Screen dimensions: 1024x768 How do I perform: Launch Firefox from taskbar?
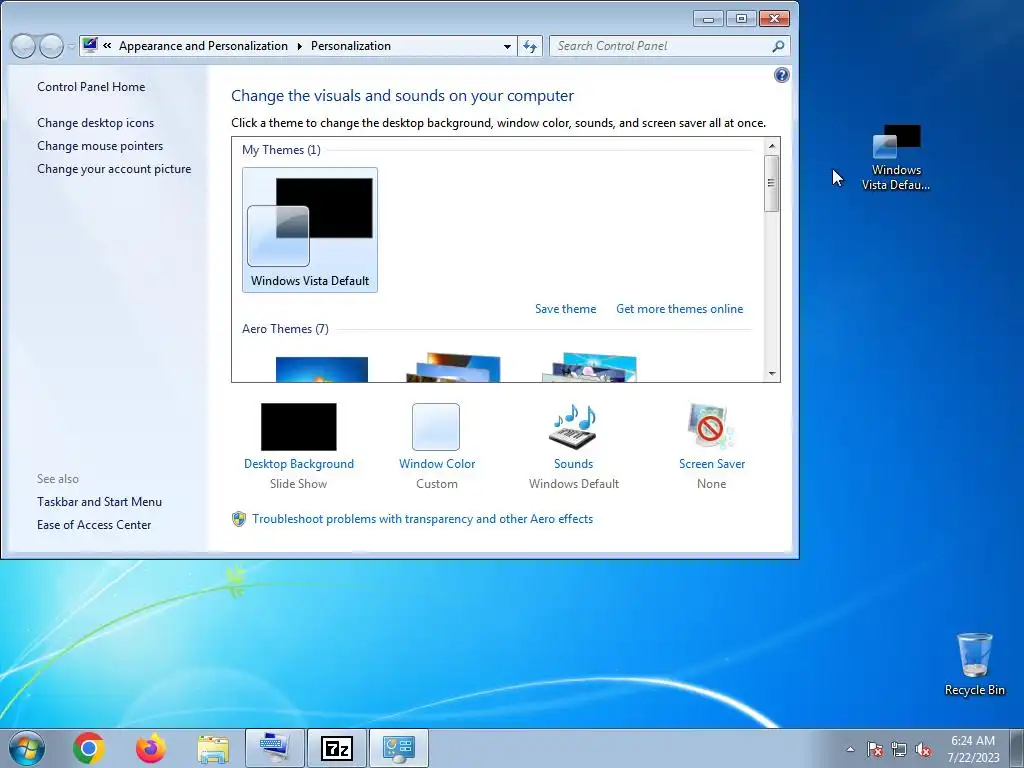[x=151, y=748]
